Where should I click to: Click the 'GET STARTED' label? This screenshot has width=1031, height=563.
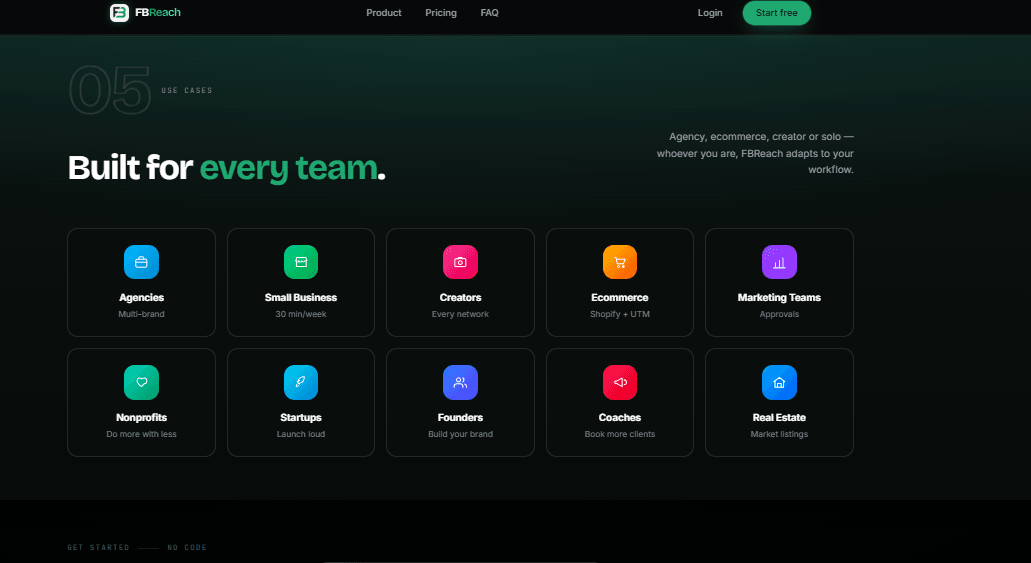tap(98, 547)
